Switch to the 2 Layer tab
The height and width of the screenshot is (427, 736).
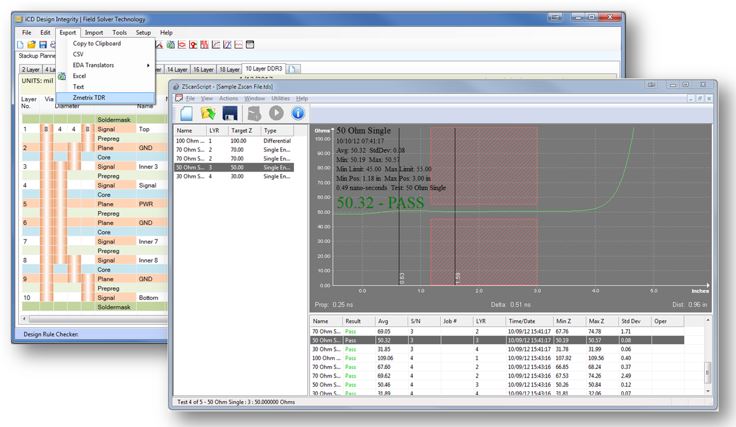[x=31, y=69]
